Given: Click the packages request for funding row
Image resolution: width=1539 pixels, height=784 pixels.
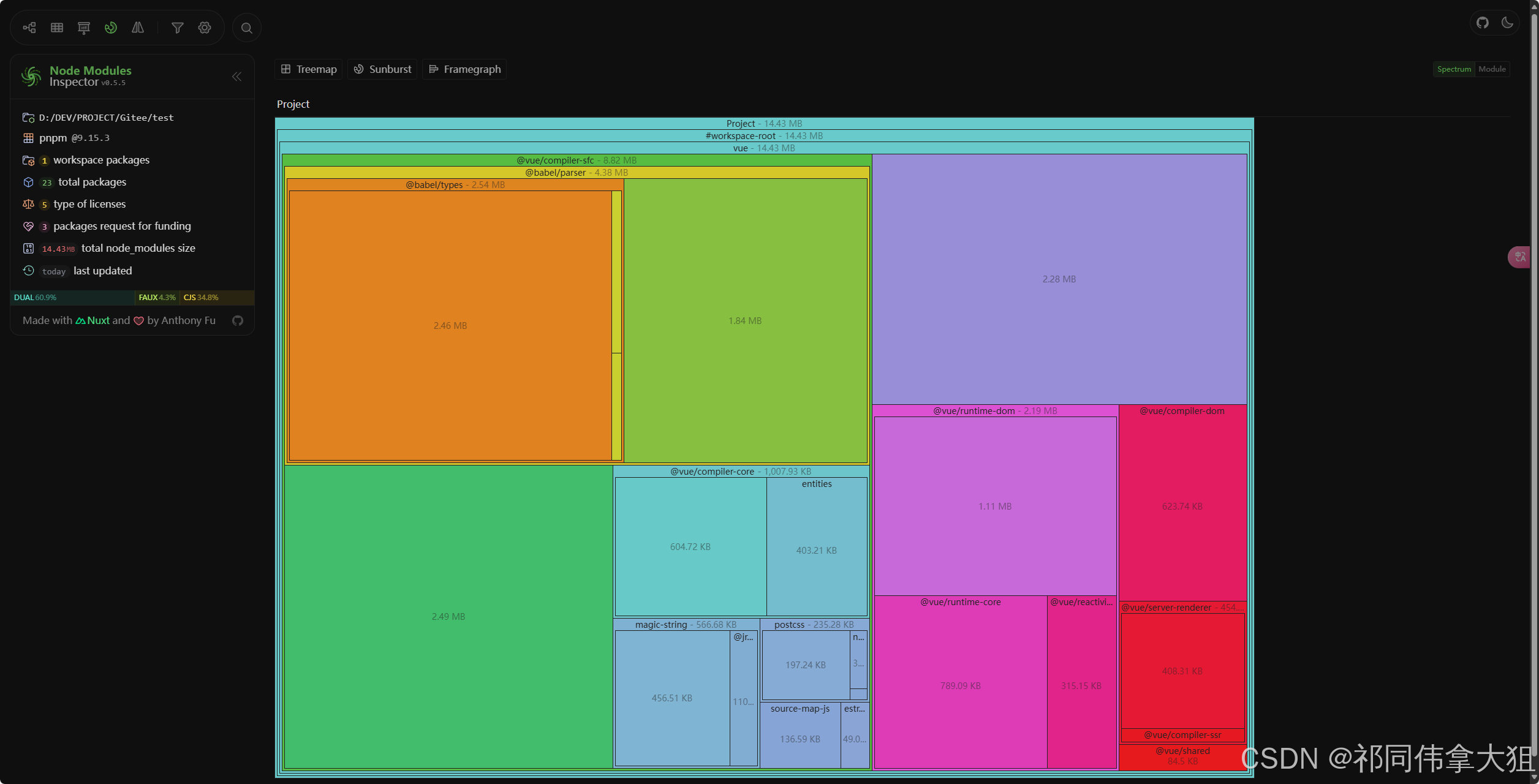Looking at the screenshot, I should click(122, 226).
